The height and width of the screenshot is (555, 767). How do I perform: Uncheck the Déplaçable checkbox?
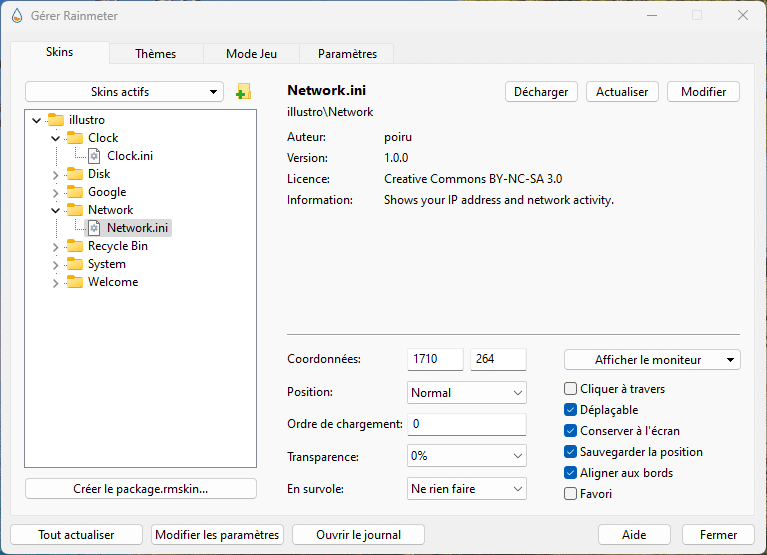(x=571, y=410)
